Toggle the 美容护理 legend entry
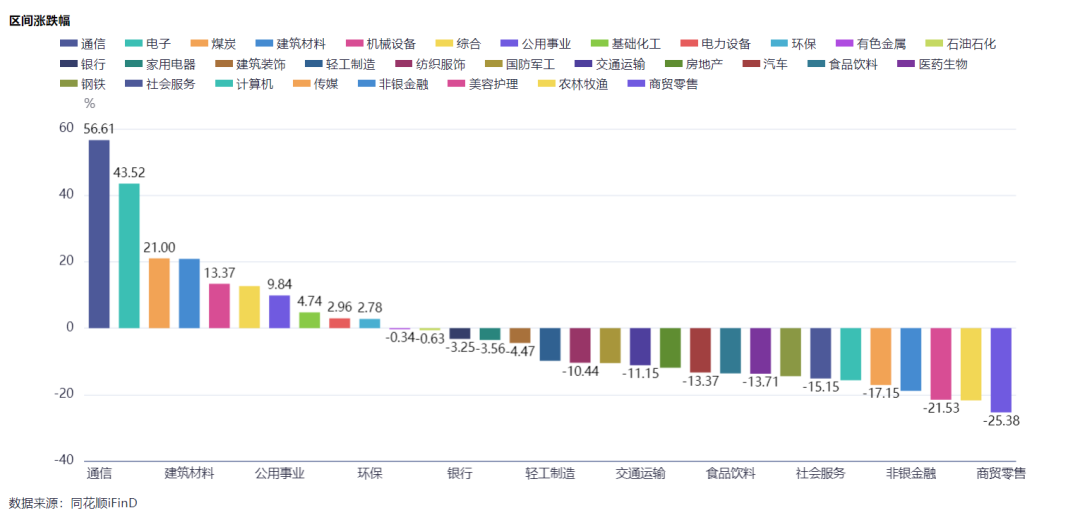Viewport: 1080px width, 515px height. (x=483, y=86)
